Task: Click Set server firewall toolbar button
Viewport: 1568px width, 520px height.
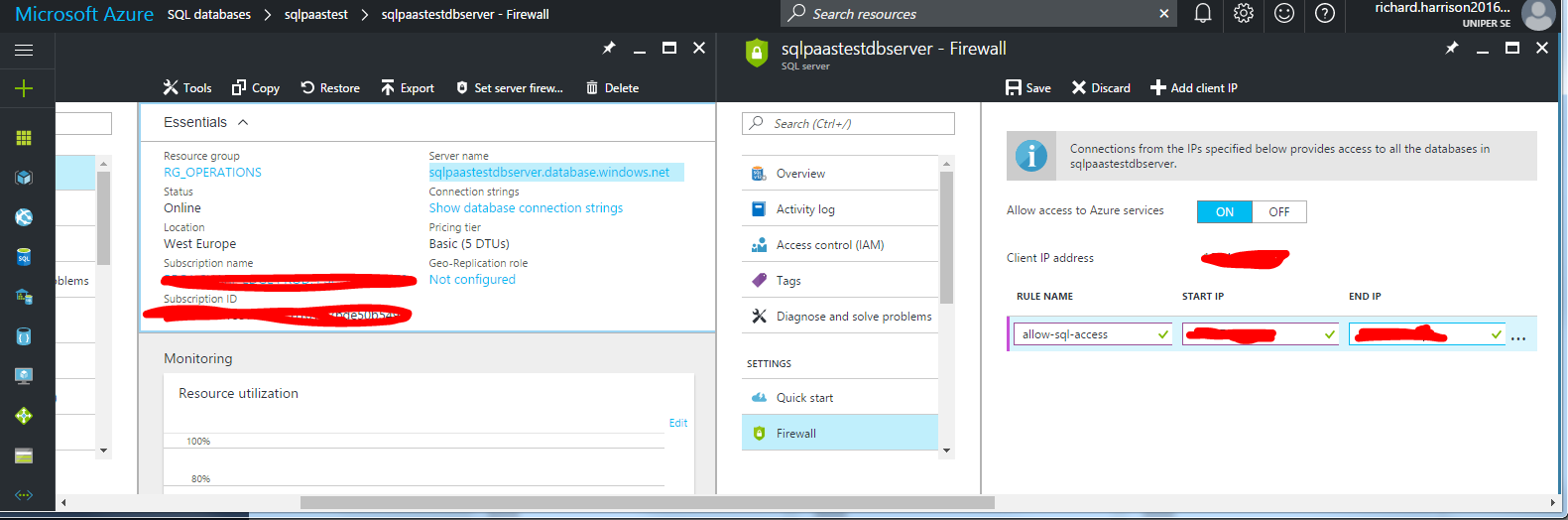Action: 510,88
